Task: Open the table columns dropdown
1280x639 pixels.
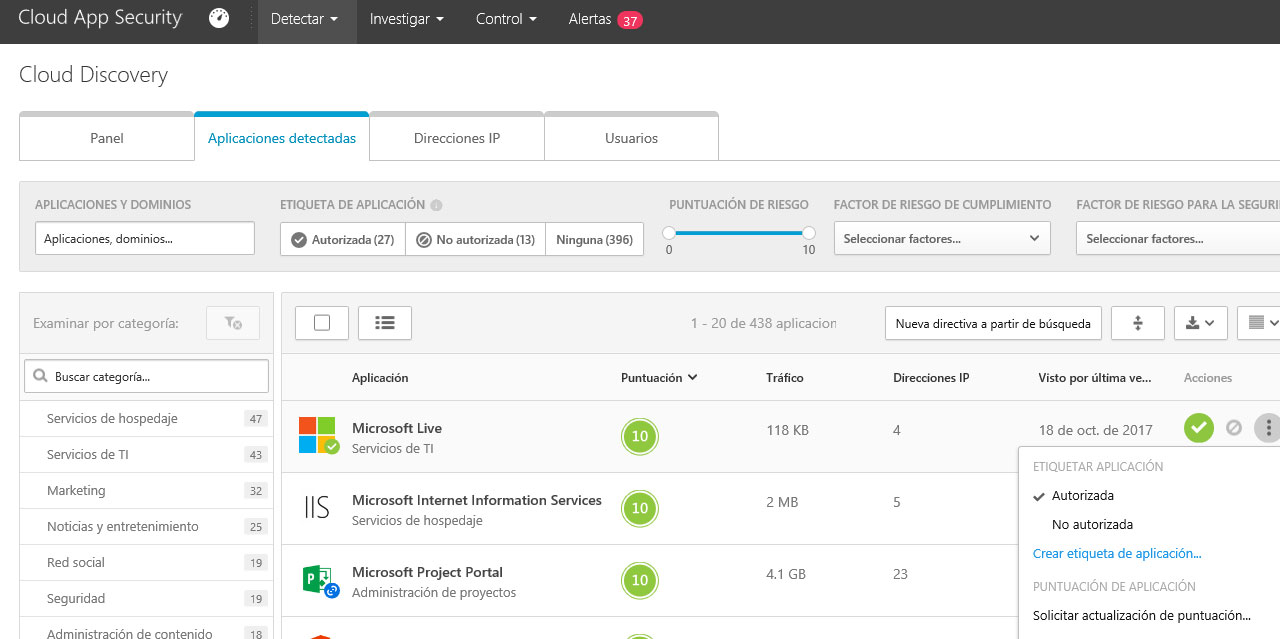Action: (1259, 323)
